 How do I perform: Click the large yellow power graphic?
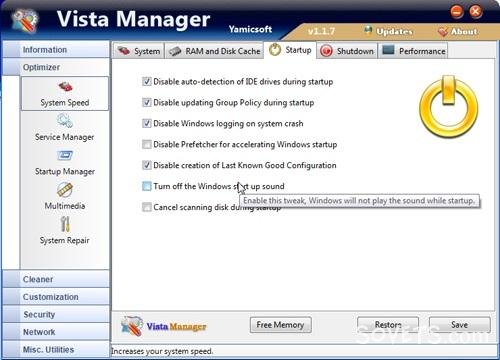tap(449, 107)
